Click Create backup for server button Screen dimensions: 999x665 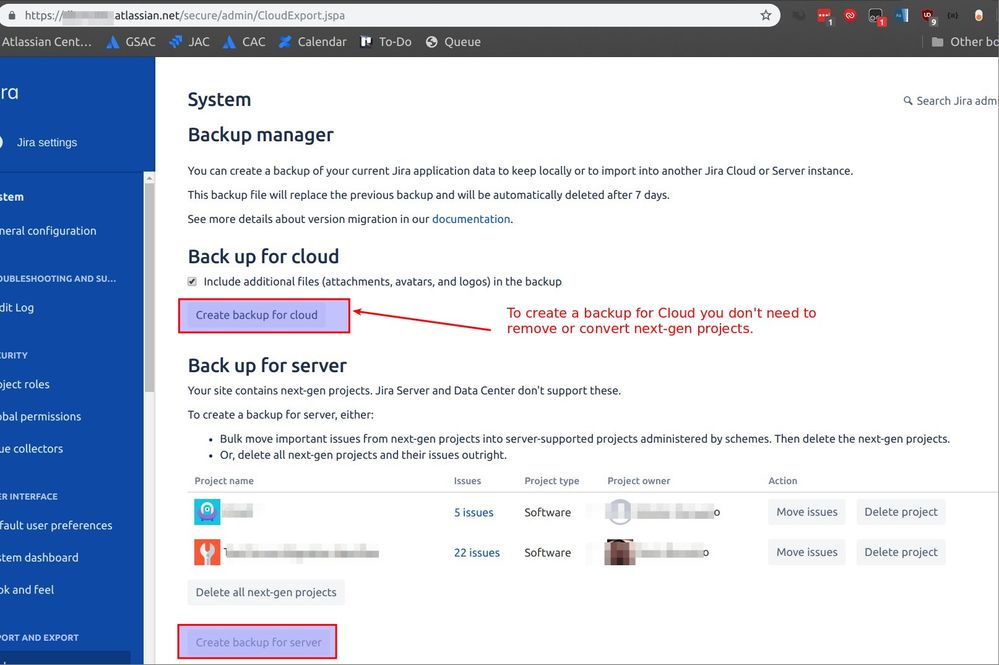click(258, 642)
